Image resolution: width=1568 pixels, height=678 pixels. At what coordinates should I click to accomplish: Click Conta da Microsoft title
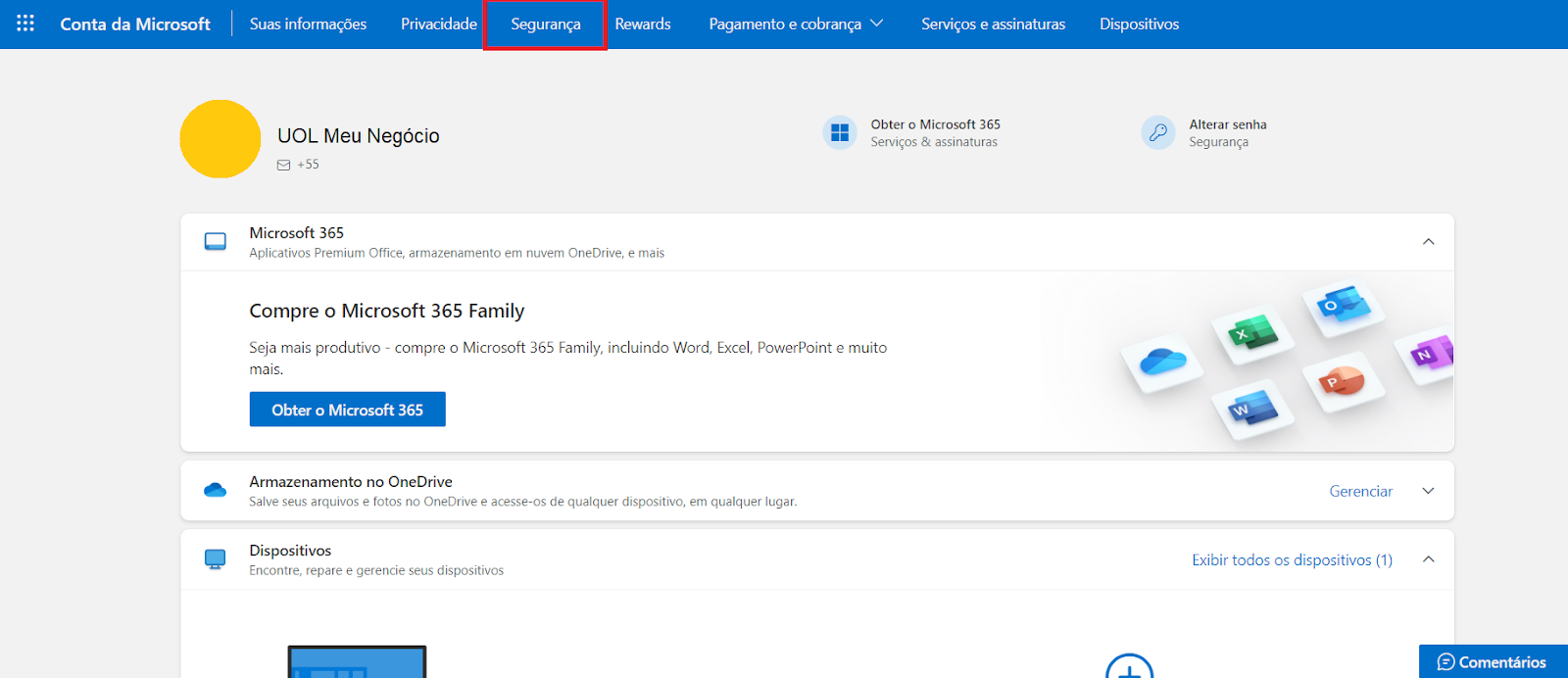tap(135, 24)
